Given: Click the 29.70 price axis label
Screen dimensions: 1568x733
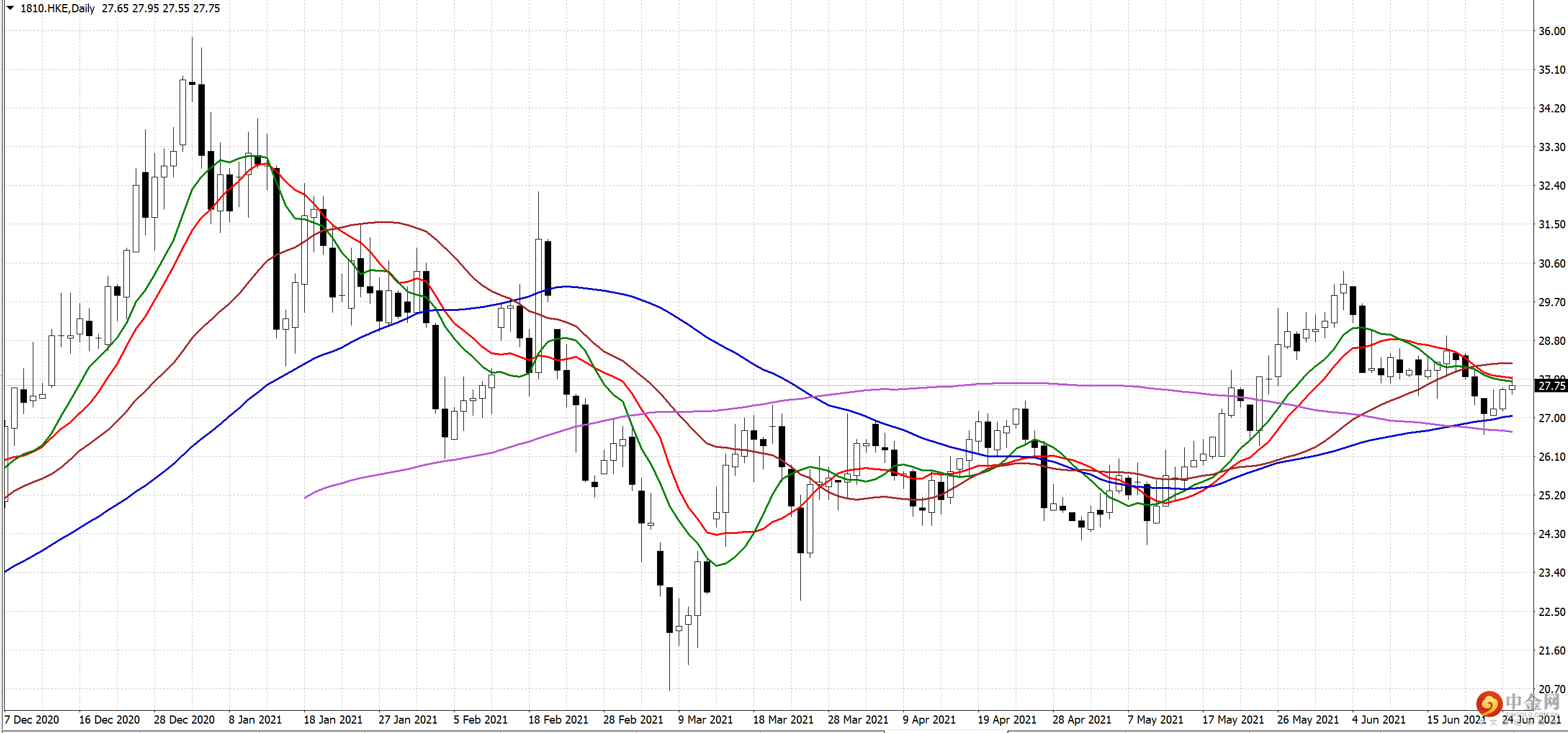Looking at the screenshot, I should pyautogui.click(x=1551, y=302).
